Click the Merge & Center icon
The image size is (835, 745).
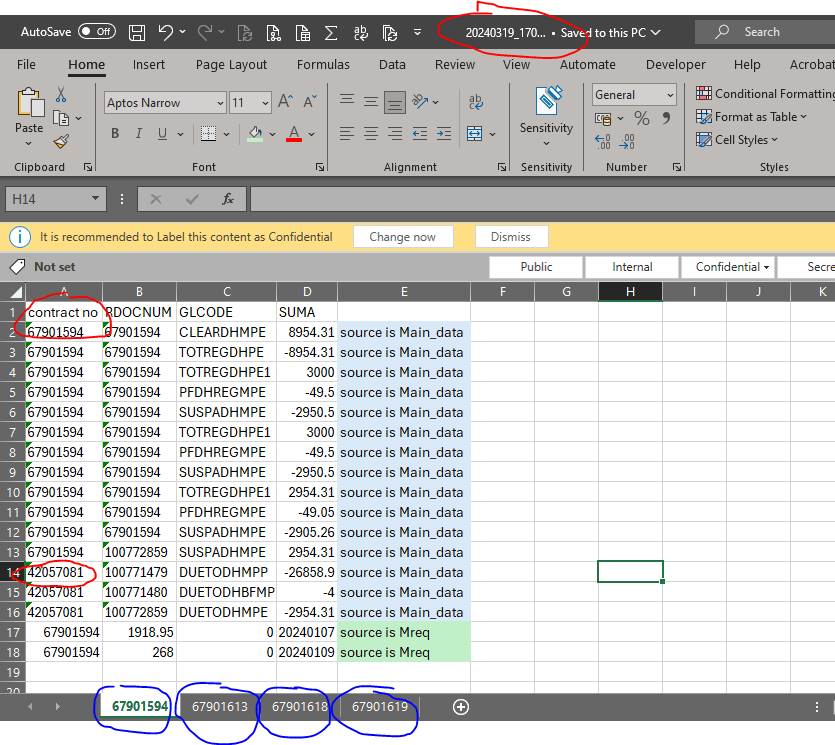tap(474, 134)
